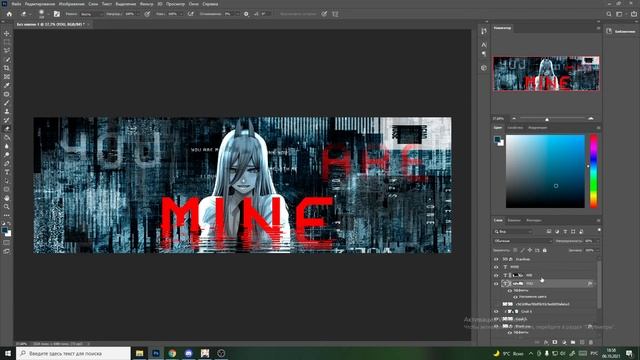This screenshot has height=360, width=640.
Task: Open the Libraries (Библиотеки) panel icon
Action: pyautogui.click(x=609, y=31)
